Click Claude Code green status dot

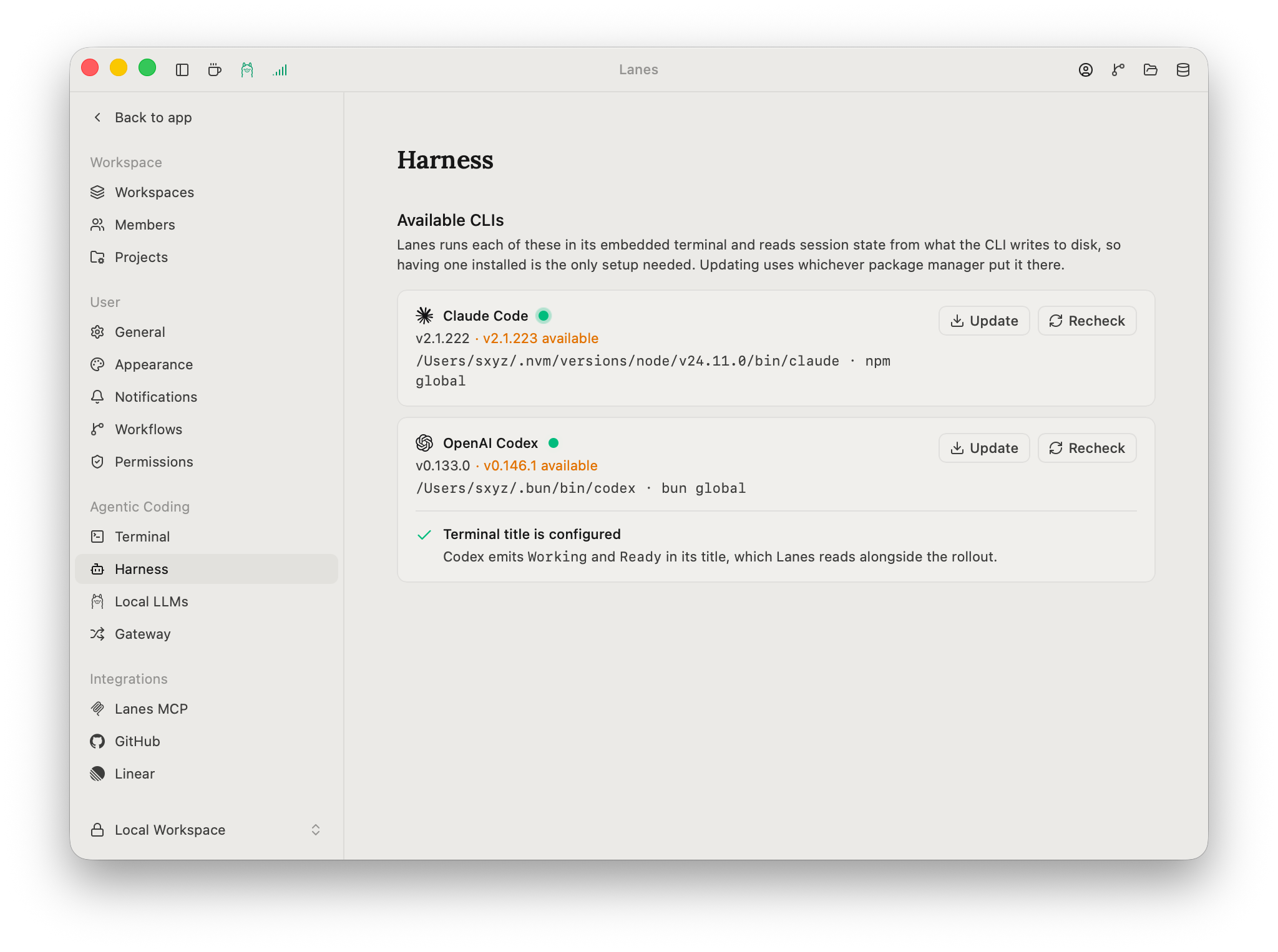[544, 316]
